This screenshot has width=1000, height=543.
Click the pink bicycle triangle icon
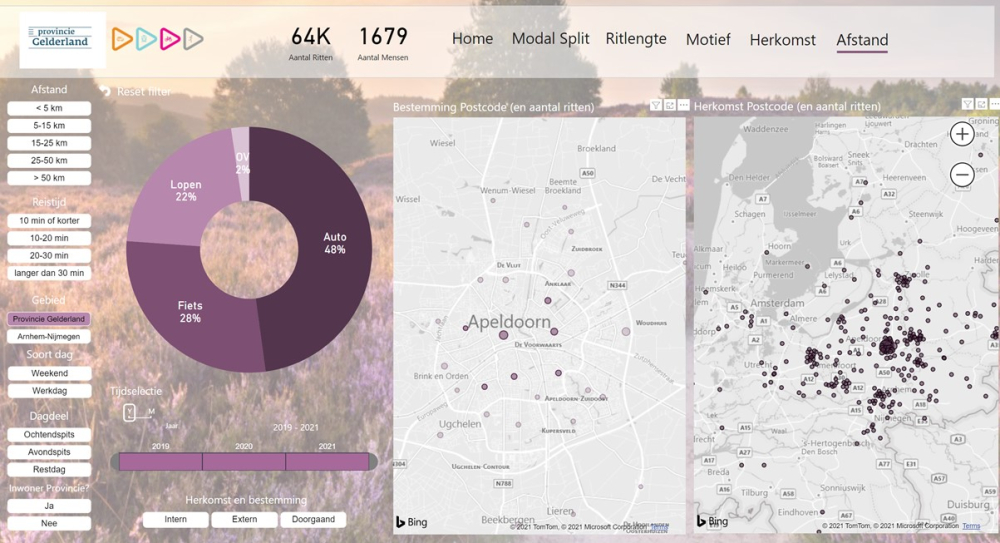169,39
